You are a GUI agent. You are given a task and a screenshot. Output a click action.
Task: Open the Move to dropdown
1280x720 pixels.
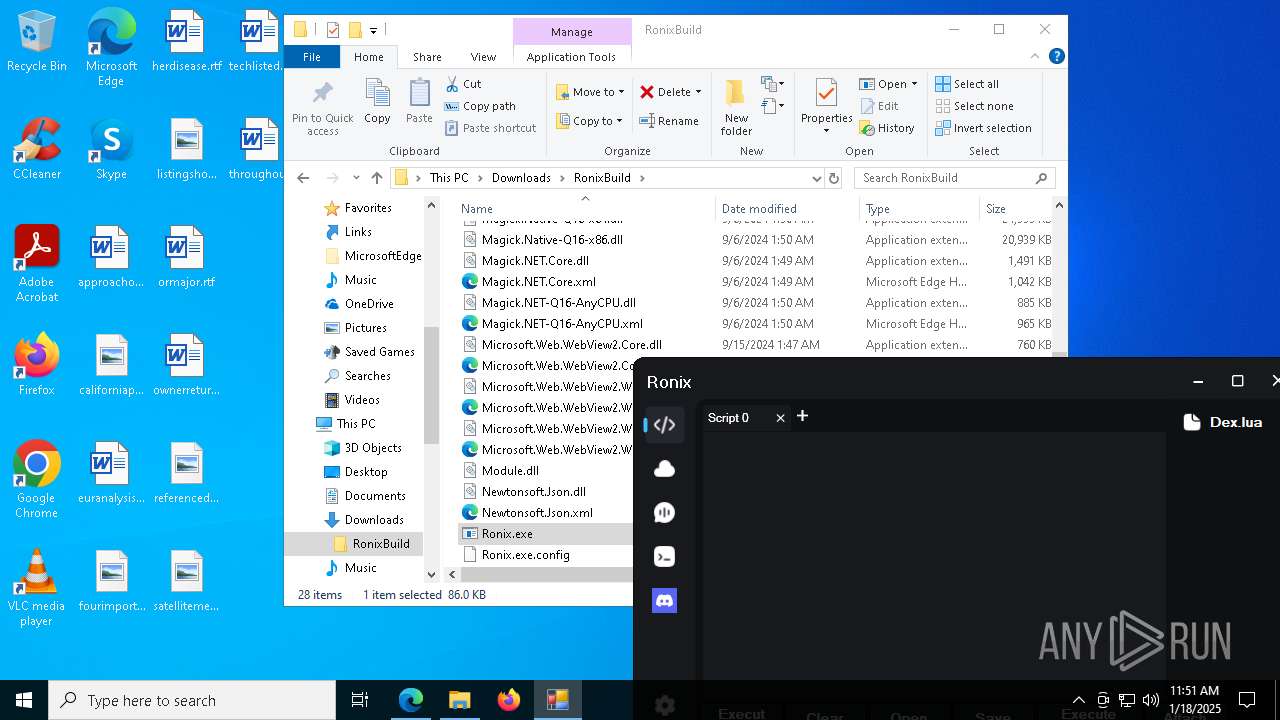(x=590, y=92)
